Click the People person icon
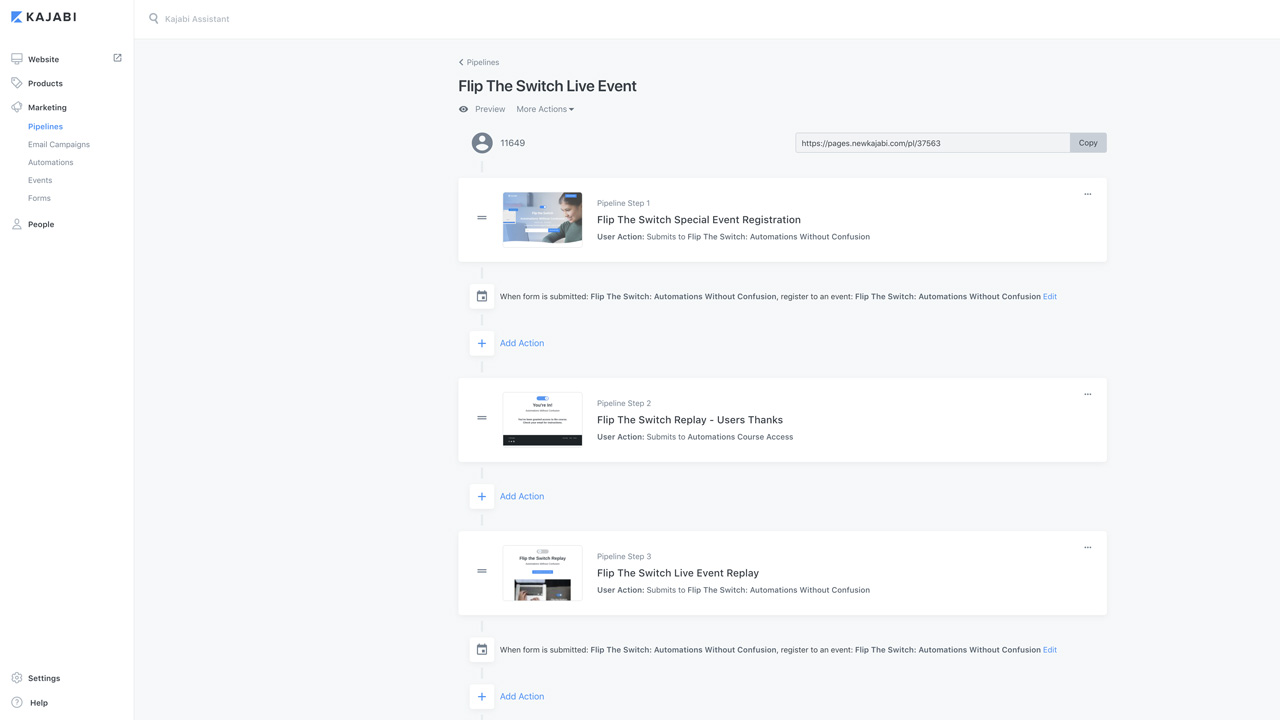Viewport: 1280px width, 720px height. [x=17, y=224]
